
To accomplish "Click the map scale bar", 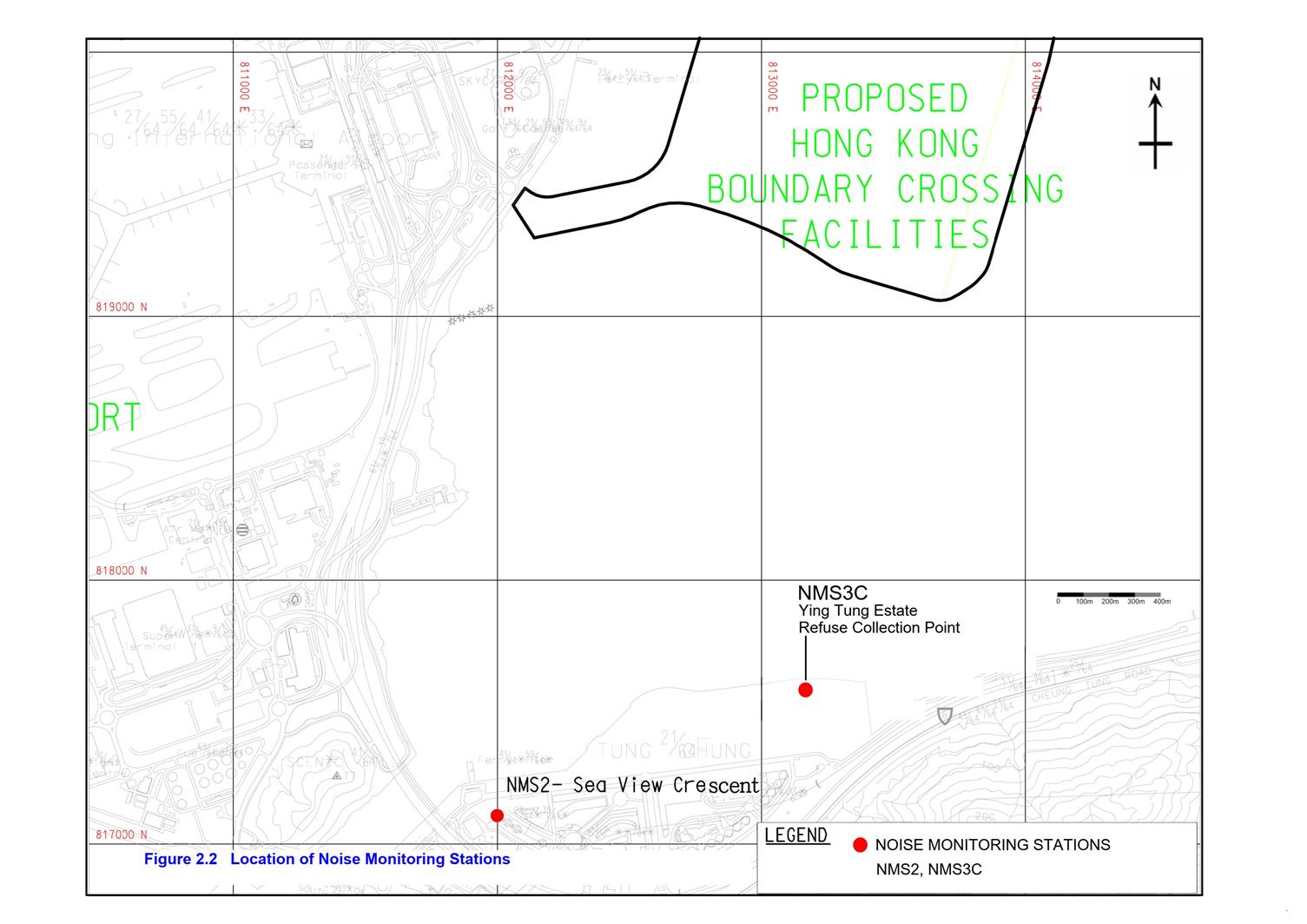I will pos(1109,595).
